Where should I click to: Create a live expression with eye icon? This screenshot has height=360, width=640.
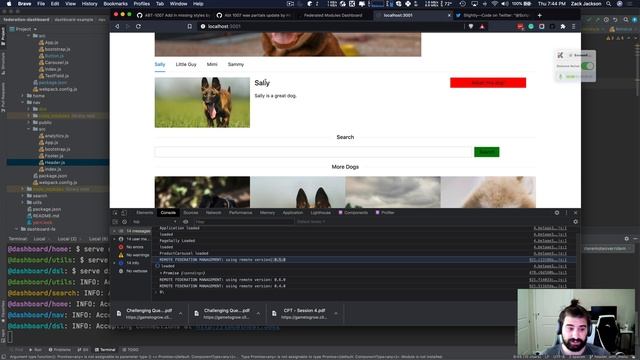[x=186, y=222]
